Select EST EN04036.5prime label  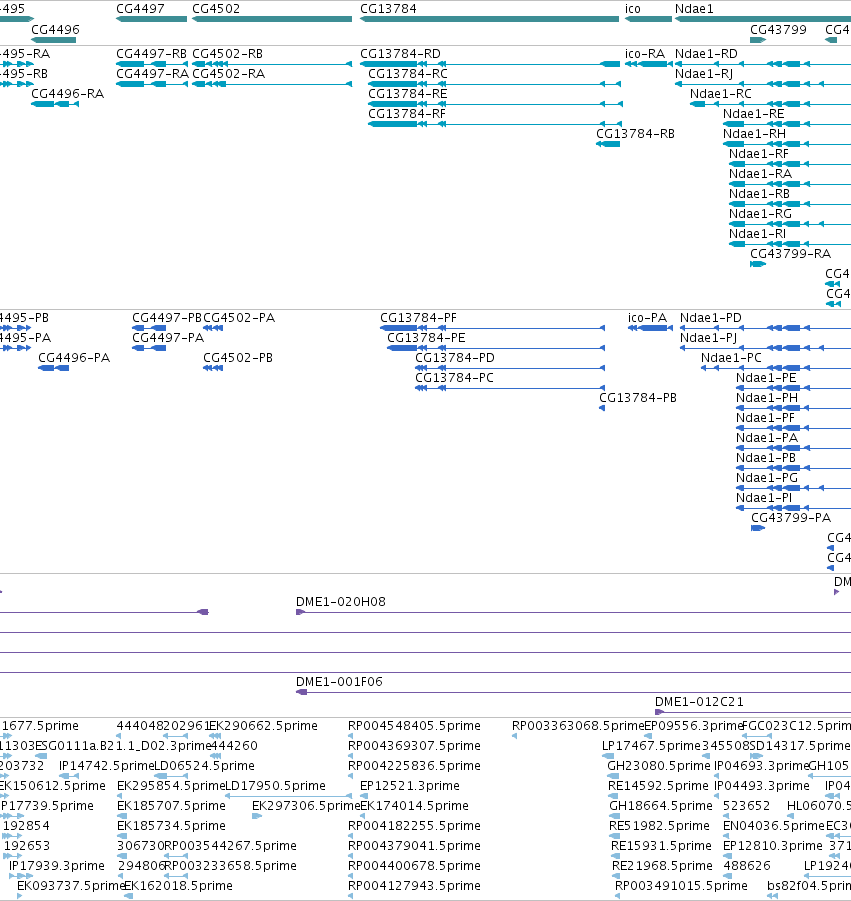coord(774,826)
